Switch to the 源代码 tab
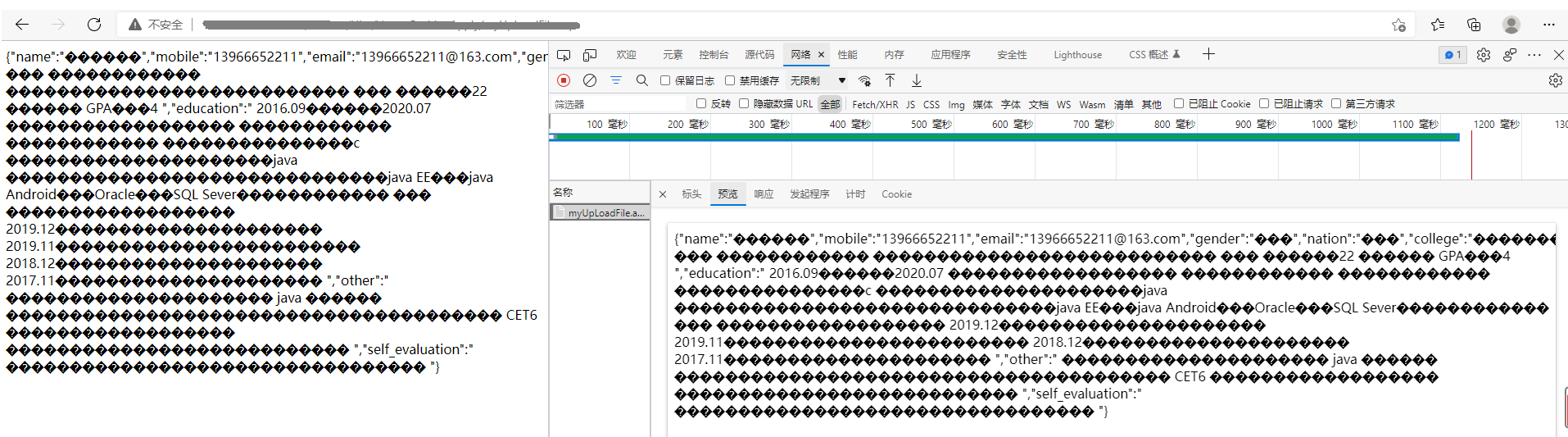Viewport: 1568px width, 437px height. (x=759, y=55)
